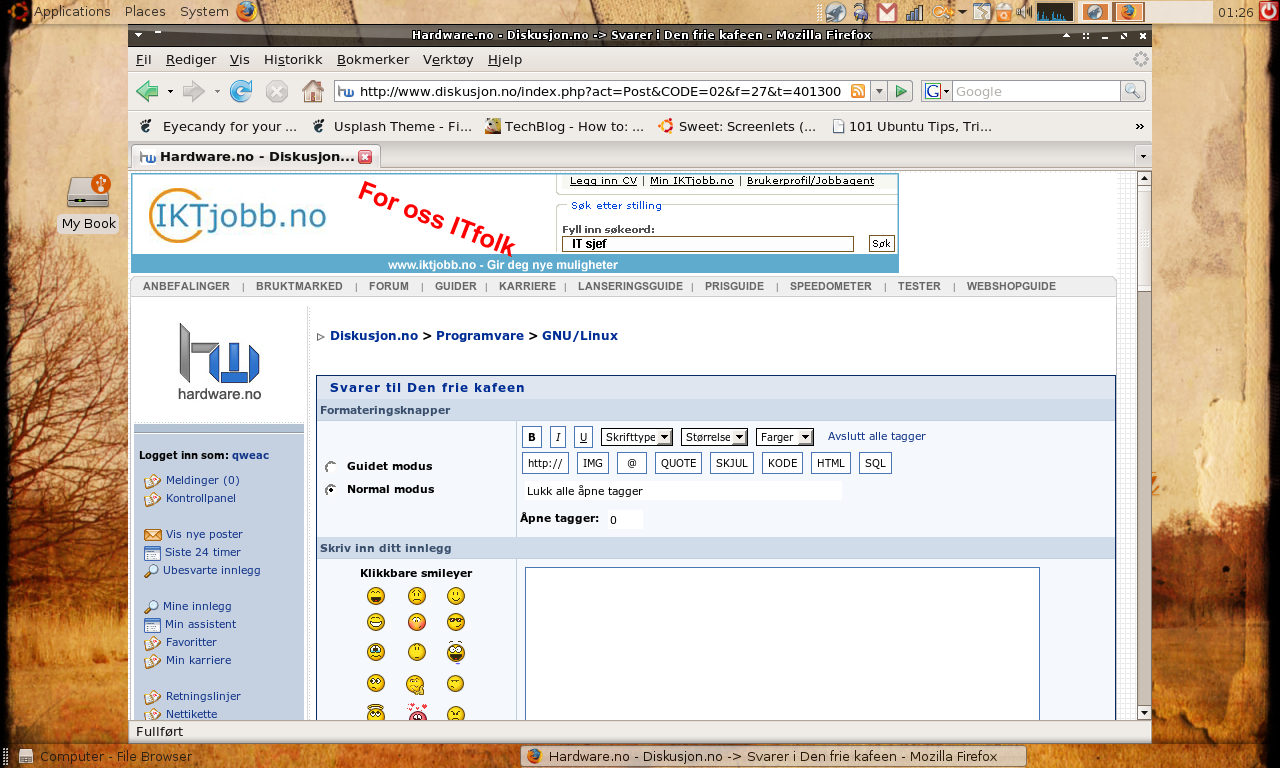Insert the thinking smiley with hand on chin

pyautogui.click(x=417, y=684)
